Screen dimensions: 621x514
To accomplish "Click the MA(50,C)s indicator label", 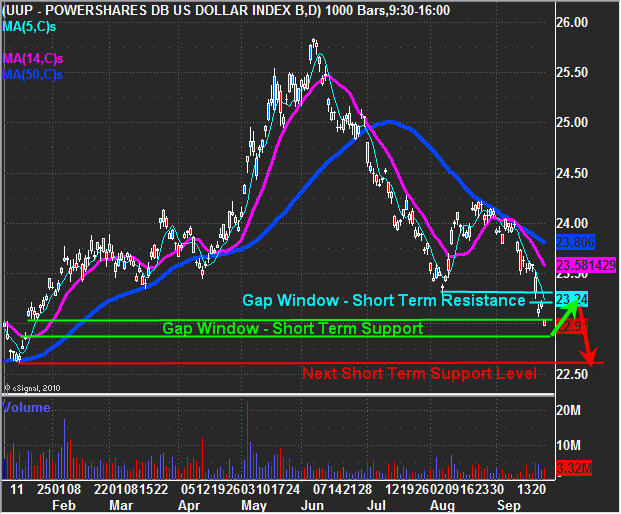I will point(32,74).
